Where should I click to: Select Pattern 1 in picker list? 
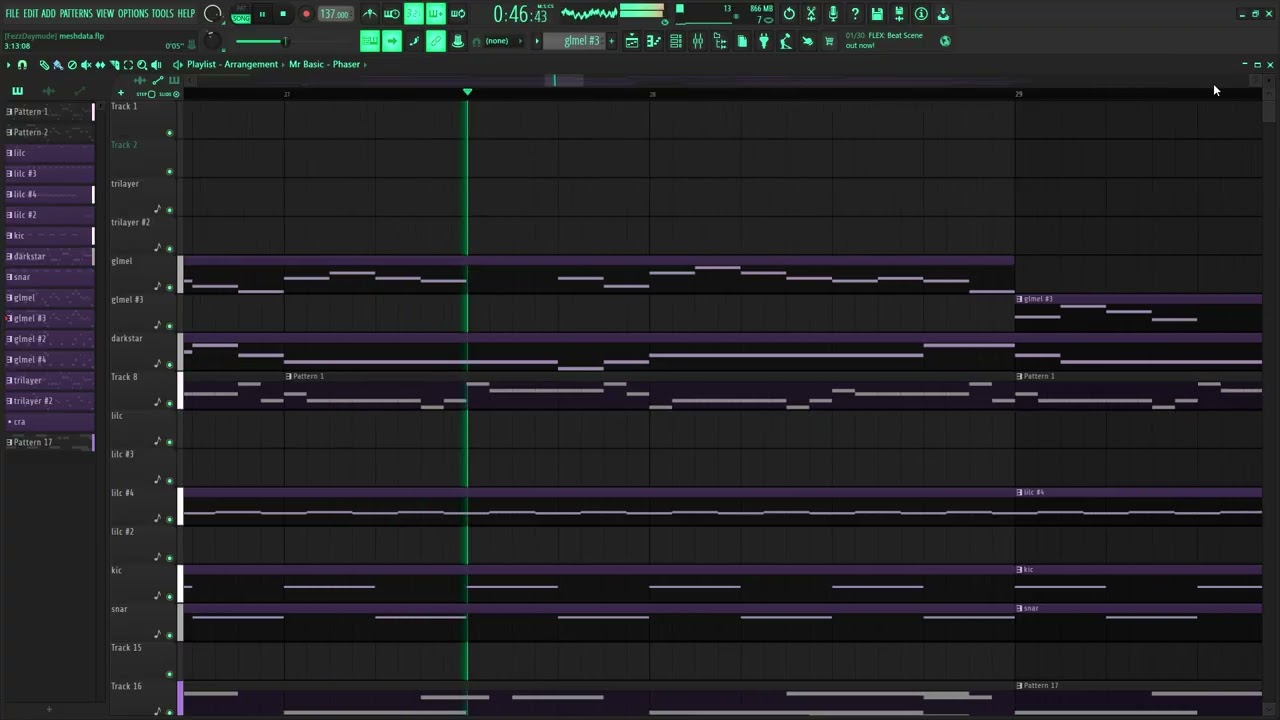click(x=49, y=111)
